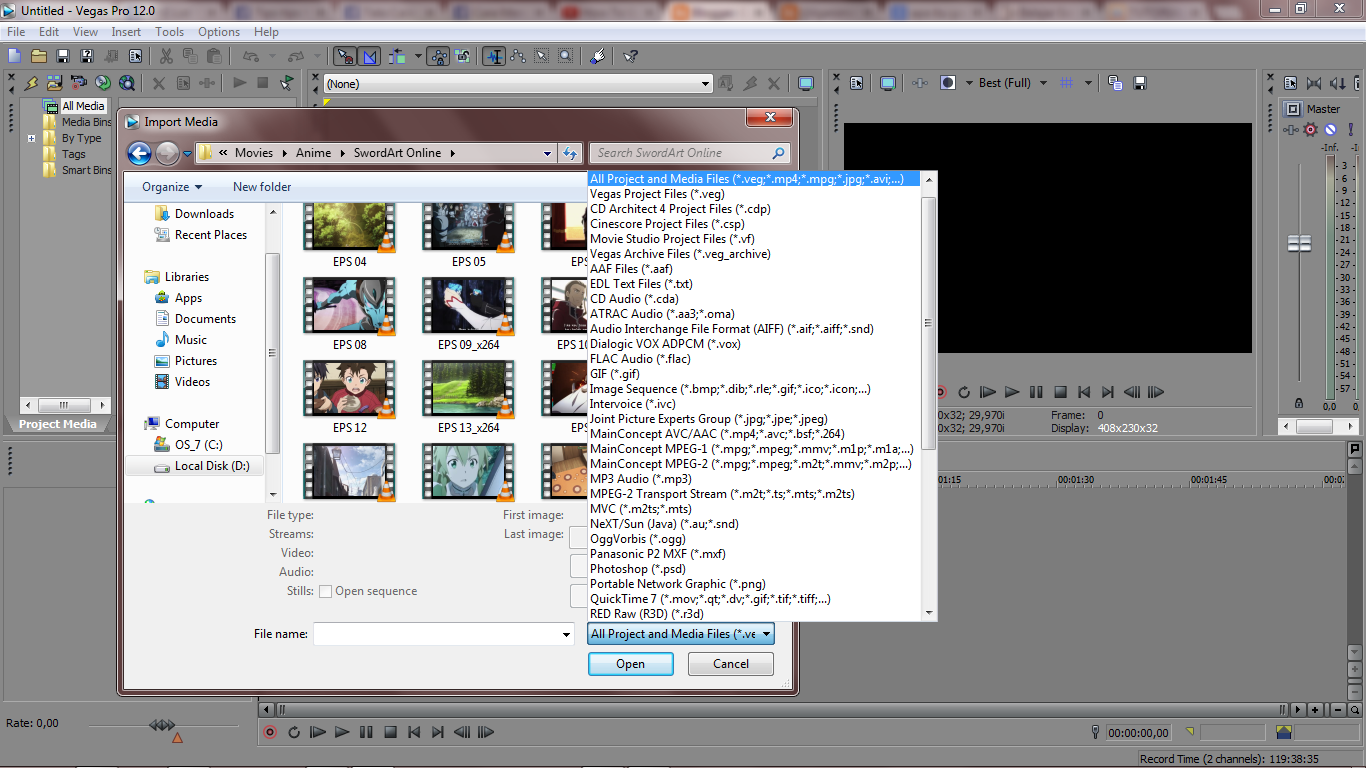
Task: Open the address bar path history dropdown
Action: (x=547, y=153)
